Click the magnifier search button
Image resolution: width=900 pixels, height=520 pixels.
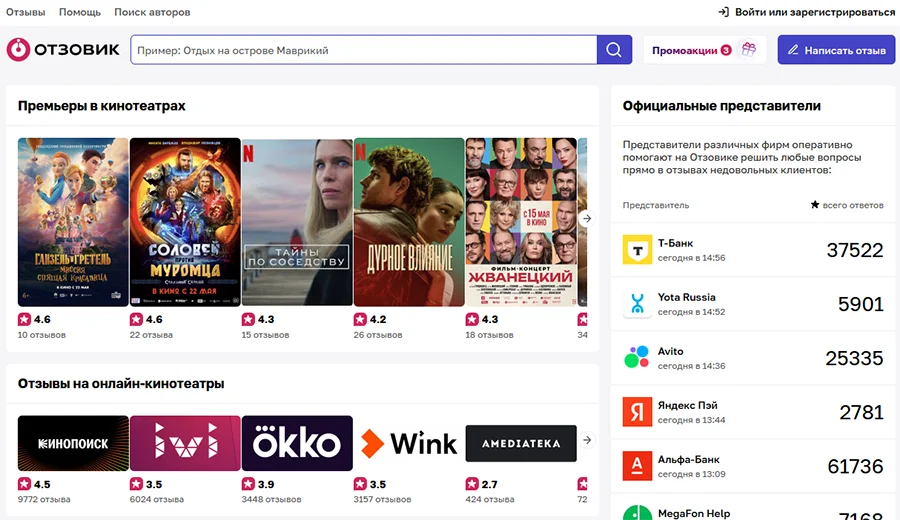pyautogui.click(x=614, y=50)
